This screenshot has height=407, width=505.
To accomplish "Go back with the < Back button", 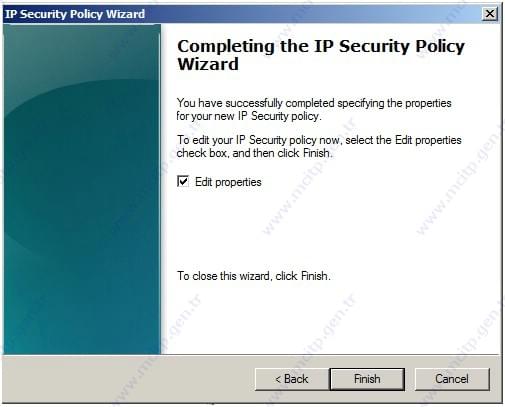I will coord(292,379).
